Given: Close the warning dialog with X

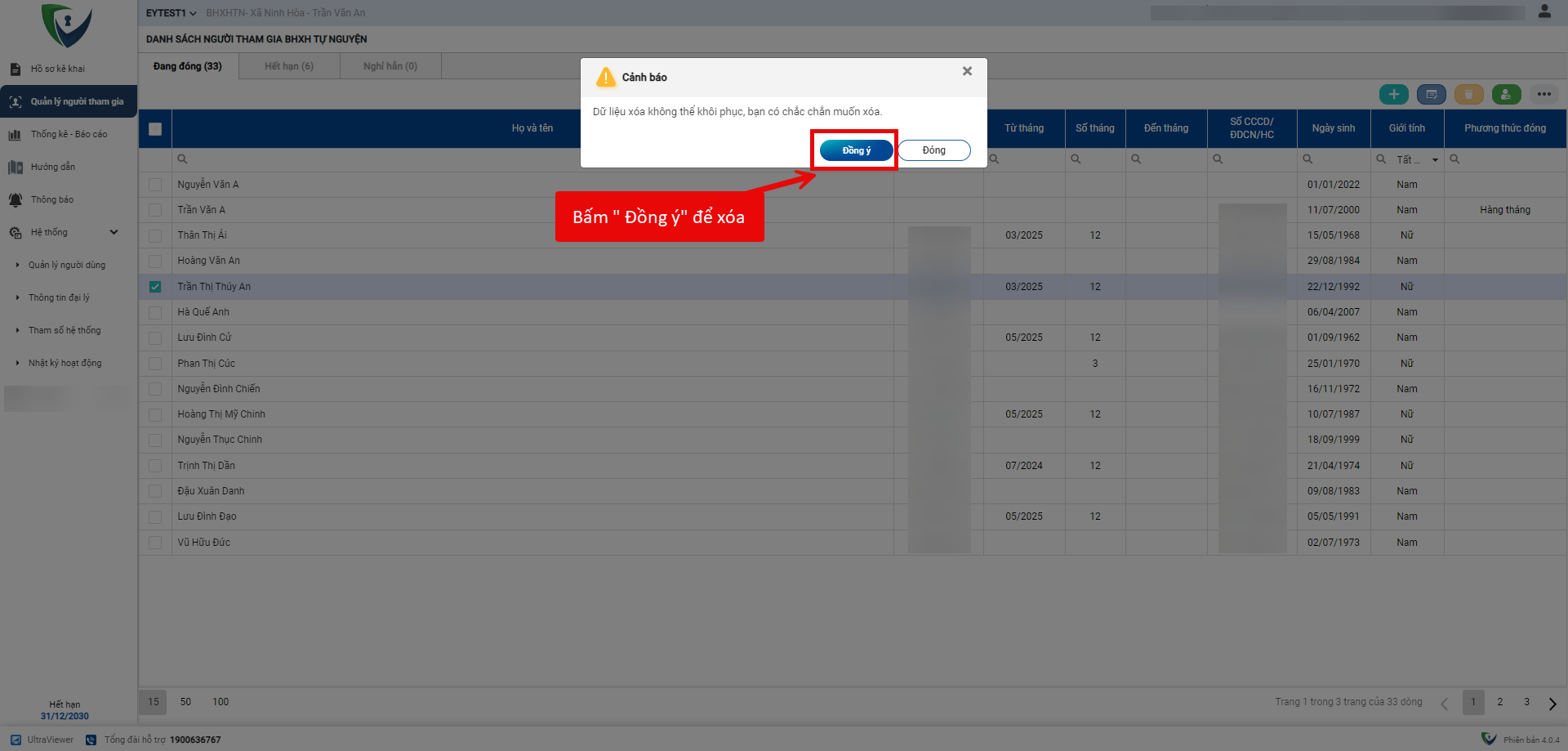Looking at the screenshot, I should (967, 71).
